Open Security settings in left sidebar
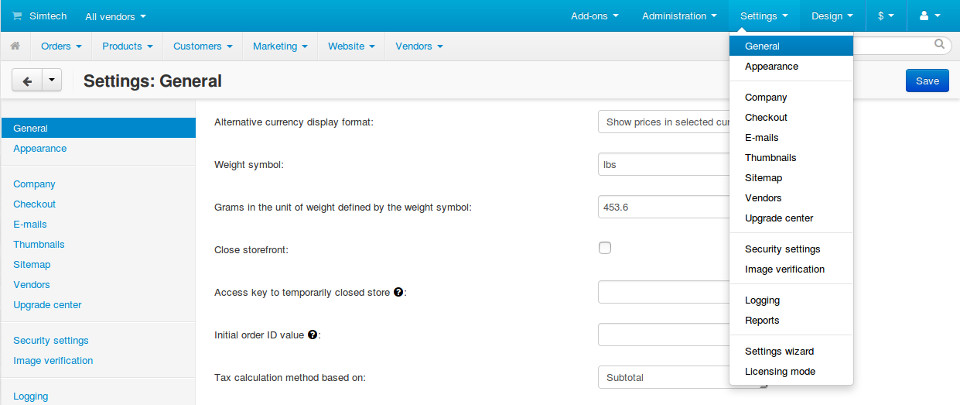 tap(51, 340)
